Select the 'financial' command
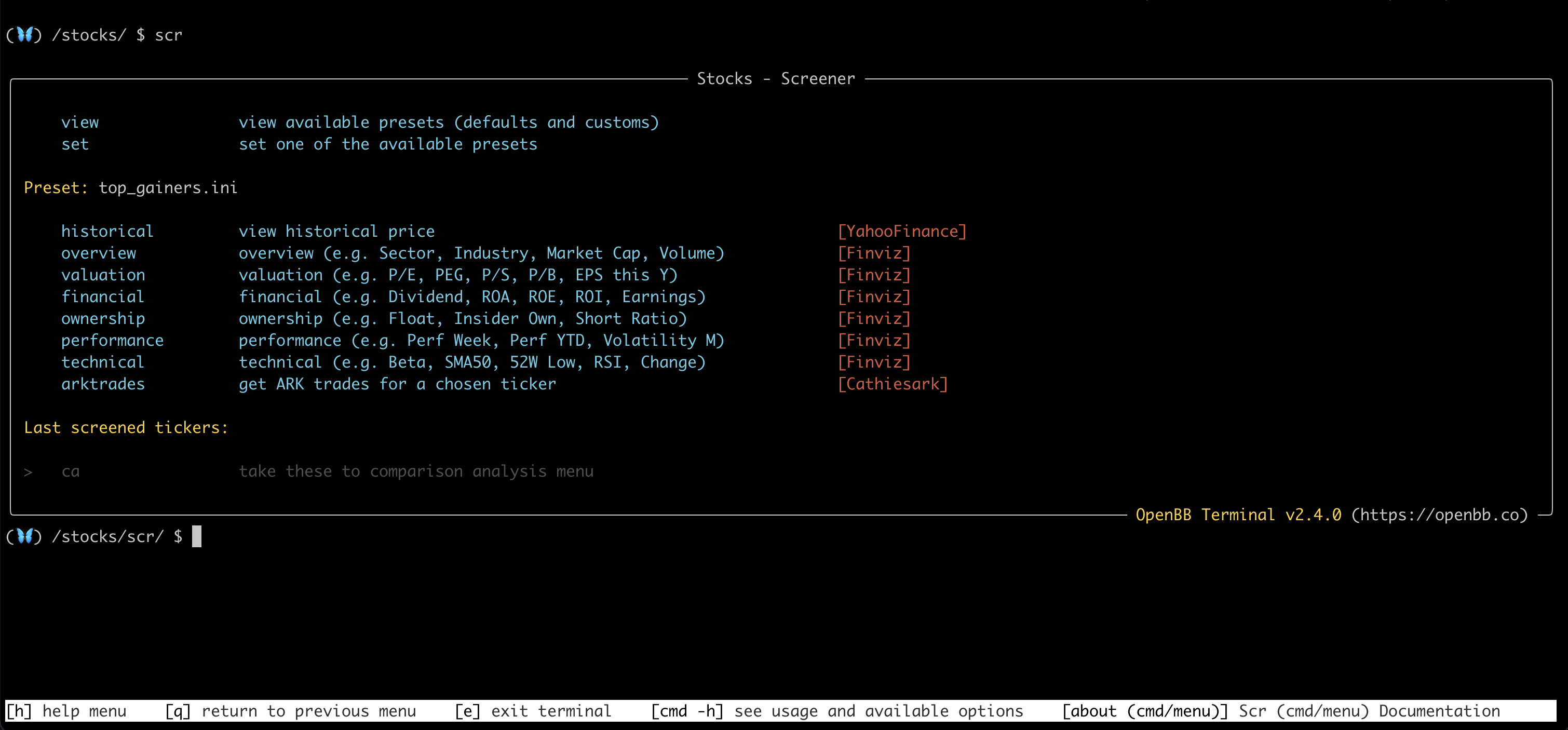1568x730 pixels. point(102,297)
